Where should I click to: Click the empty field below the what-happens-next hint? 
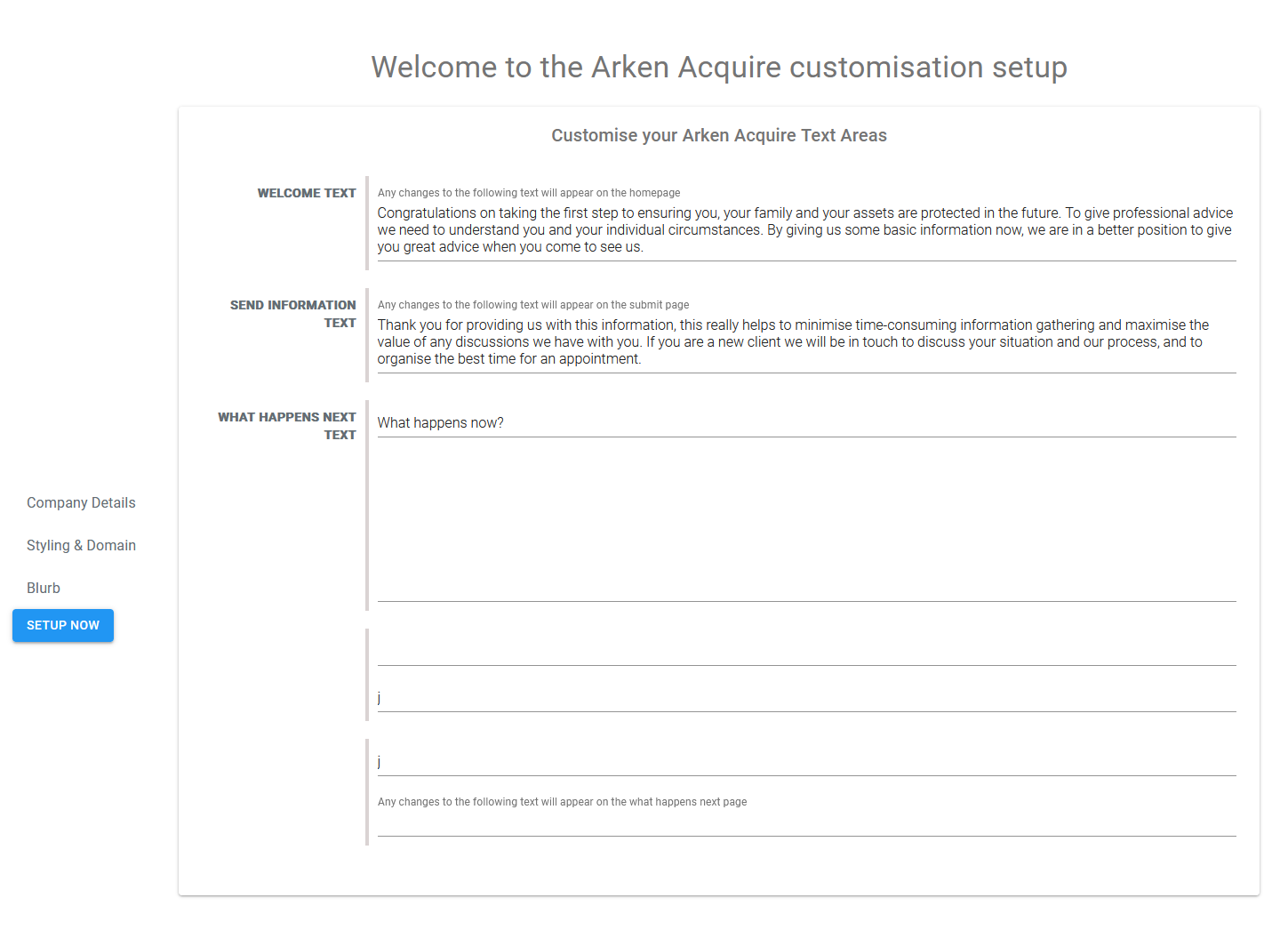tap(805, 823)
